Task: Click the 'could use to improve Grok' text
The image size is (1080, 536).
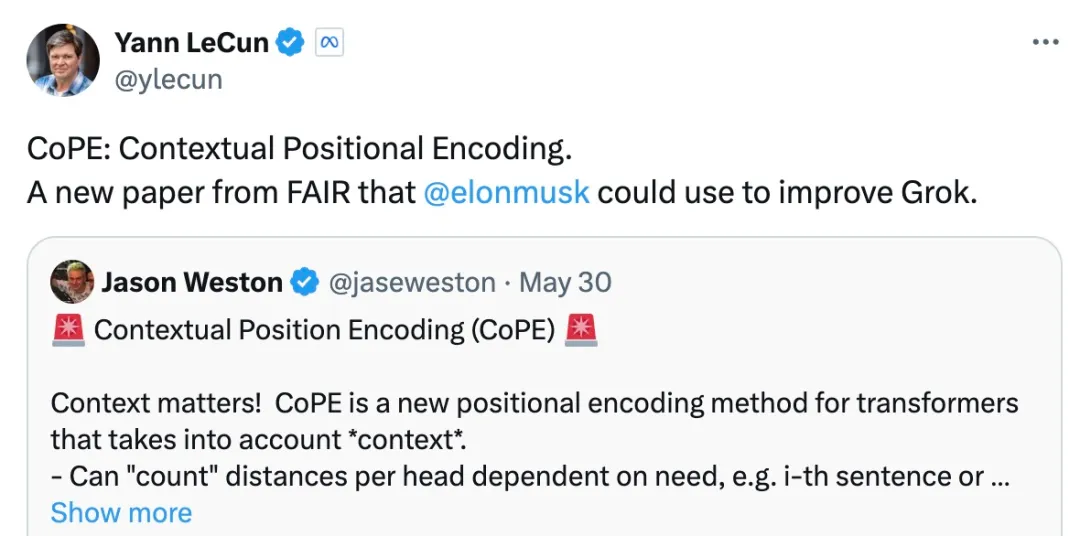Action: (x=787, y=193)
